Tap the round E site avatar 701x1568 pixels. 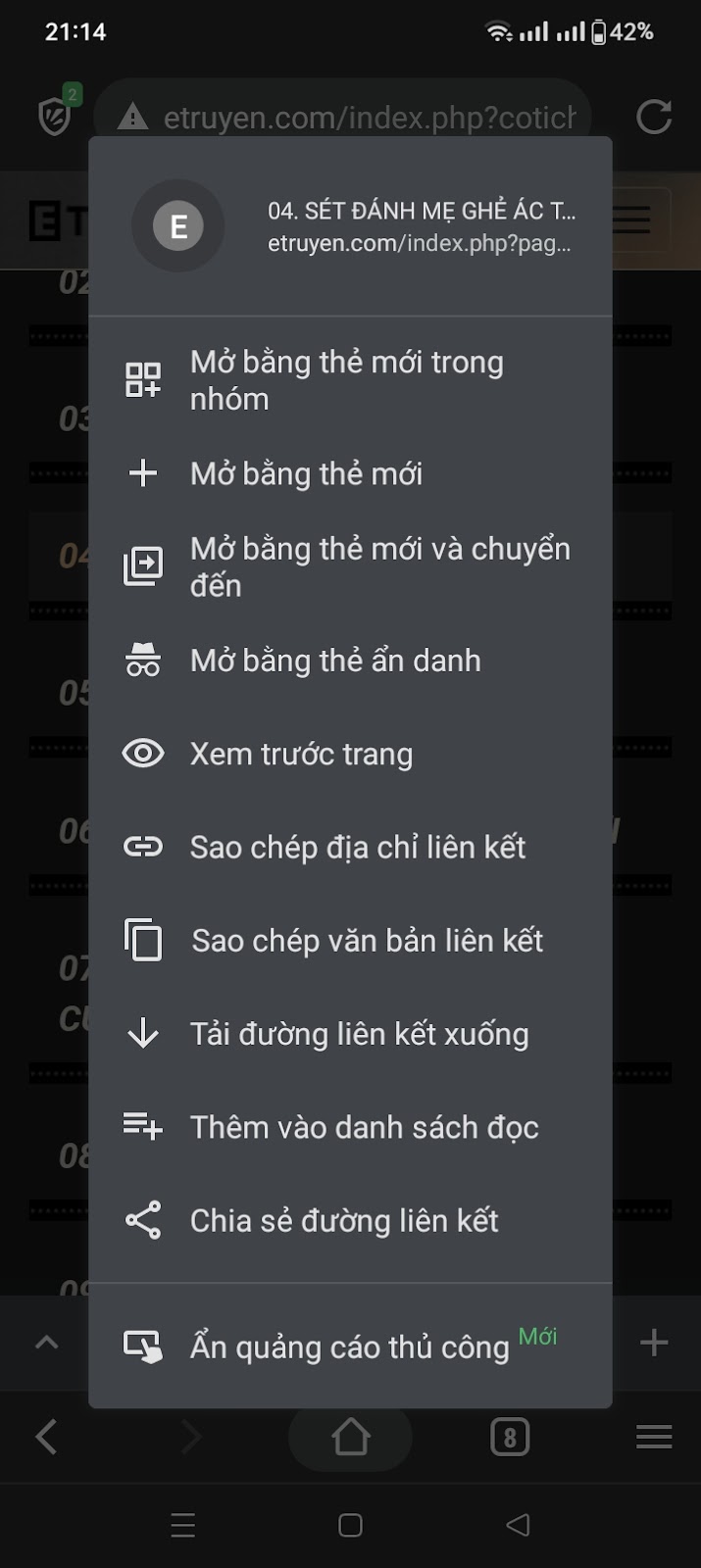tap(178, 226)
